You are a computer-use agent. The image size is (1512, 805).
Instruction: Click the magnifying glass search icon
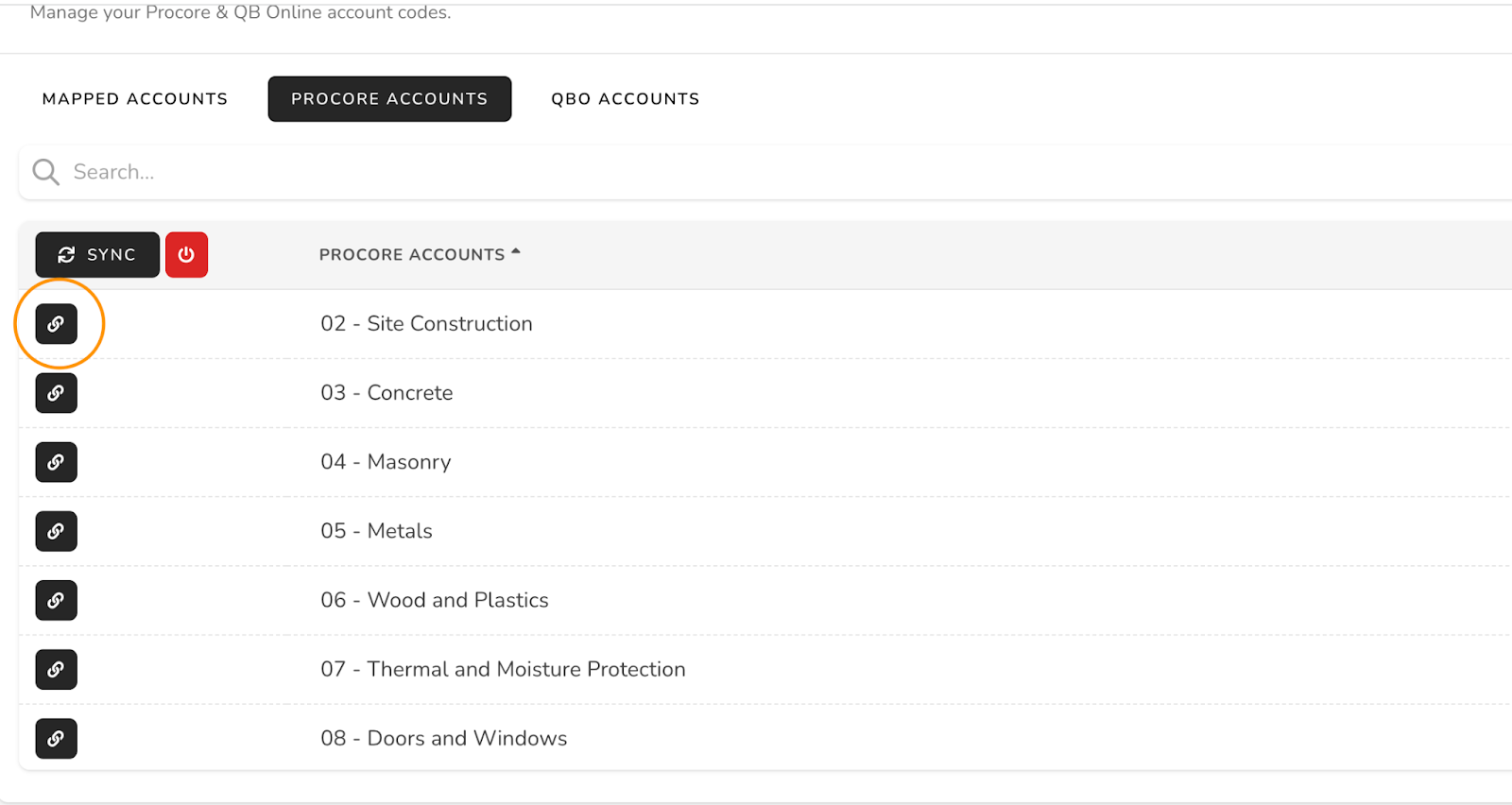click(x=45, y=172)
